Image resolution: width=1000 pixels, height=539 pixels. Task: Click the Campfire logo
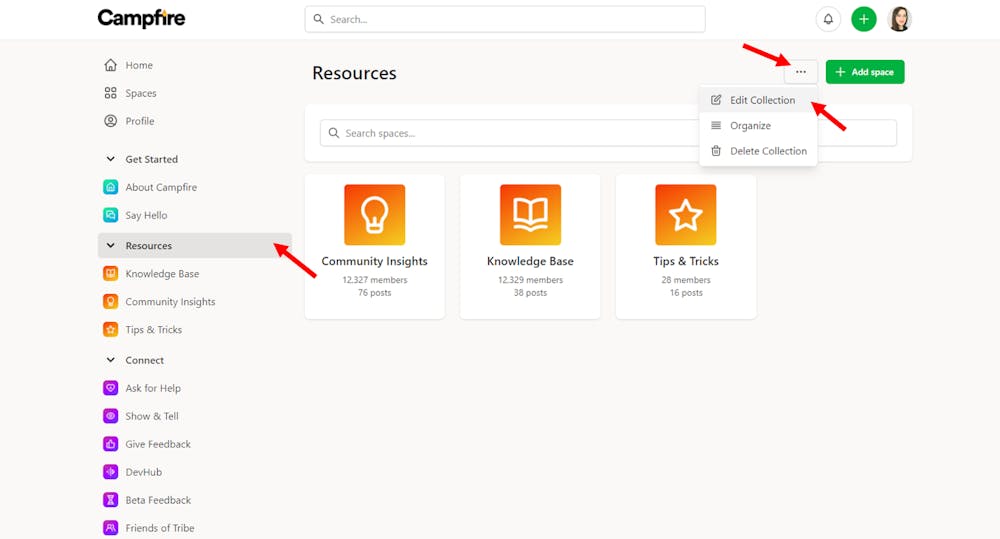point(141,18)
